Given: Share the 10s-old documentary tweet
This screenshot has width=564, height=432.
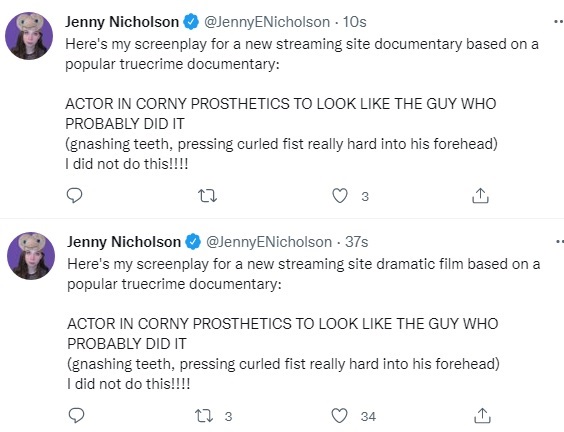Looking at the screenshot, I should pyautogui.click(x=480, y=196).
